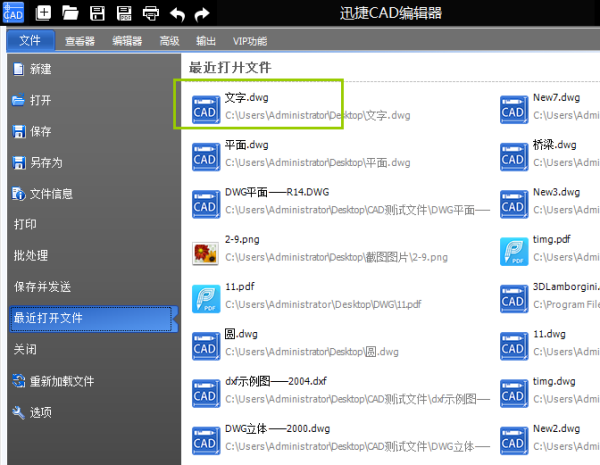Viewport: 600px width, 465px height.
Task: Click the save-as-PDF floppy icon in title bar
Action: coord(124,13)
